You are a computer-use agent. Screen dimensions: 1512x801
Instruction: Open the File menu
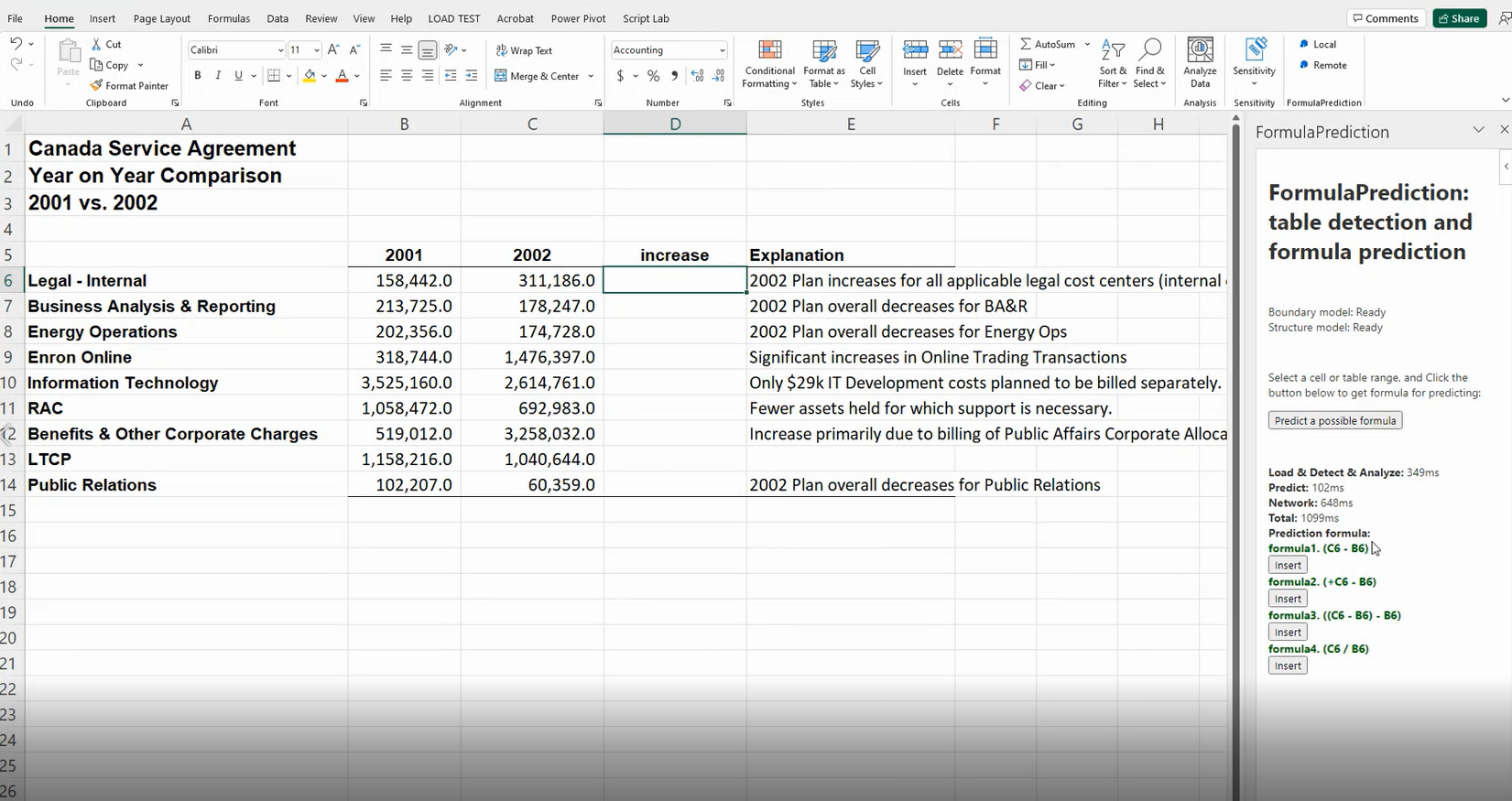pos(16,18)
